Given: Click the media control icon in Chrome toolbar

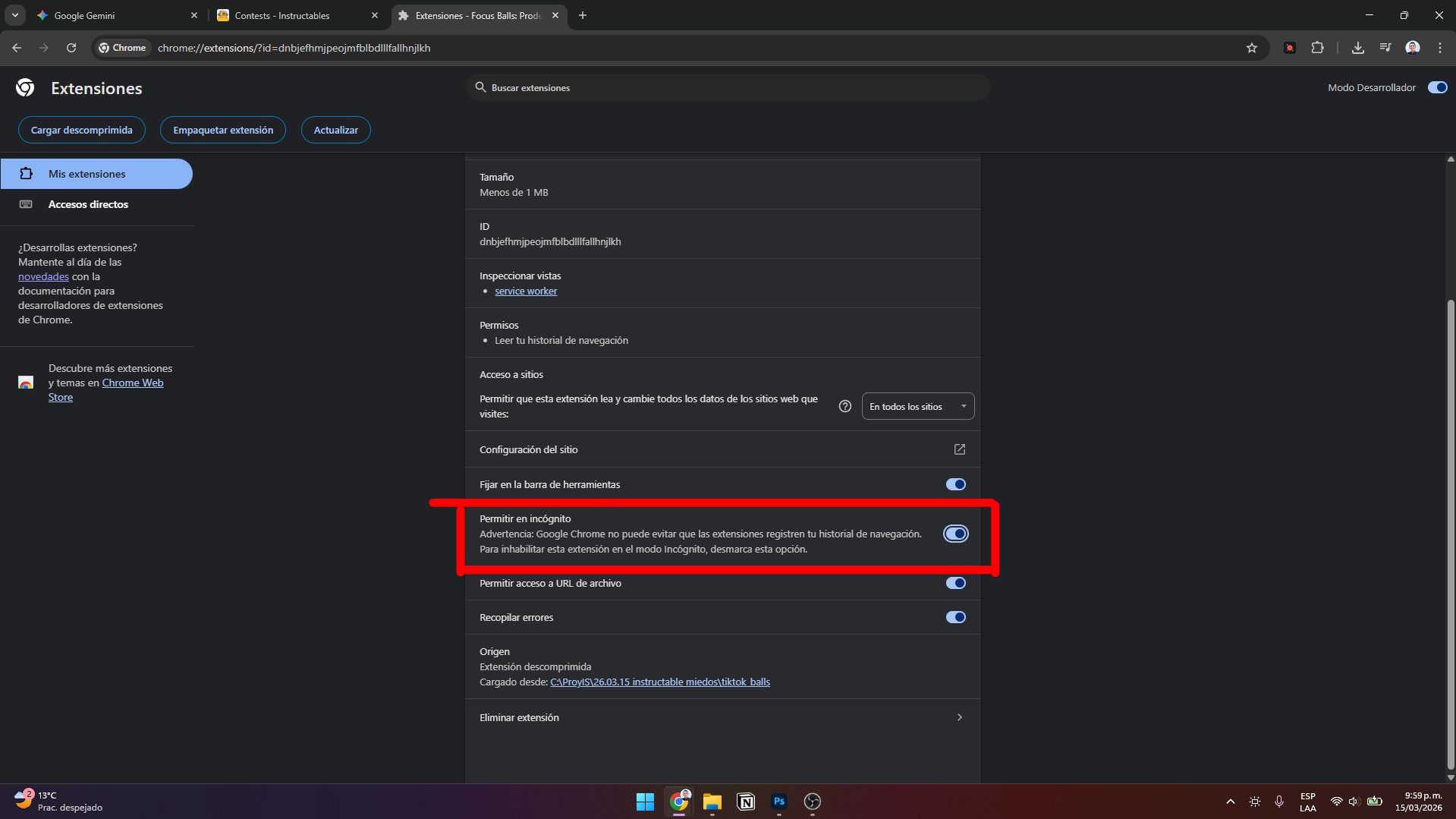Looking at the screenshot, I should tap(1385, 48).
